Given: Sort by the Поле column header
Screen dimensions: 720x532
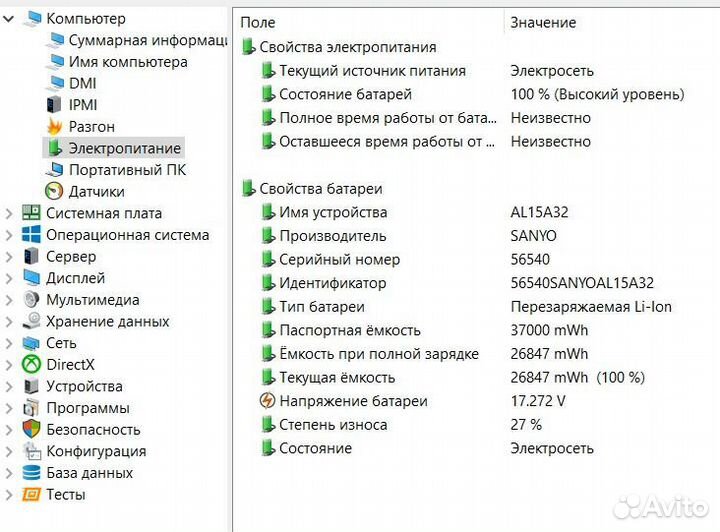Looking at the screenshot, I should click(x=258, y=22).
